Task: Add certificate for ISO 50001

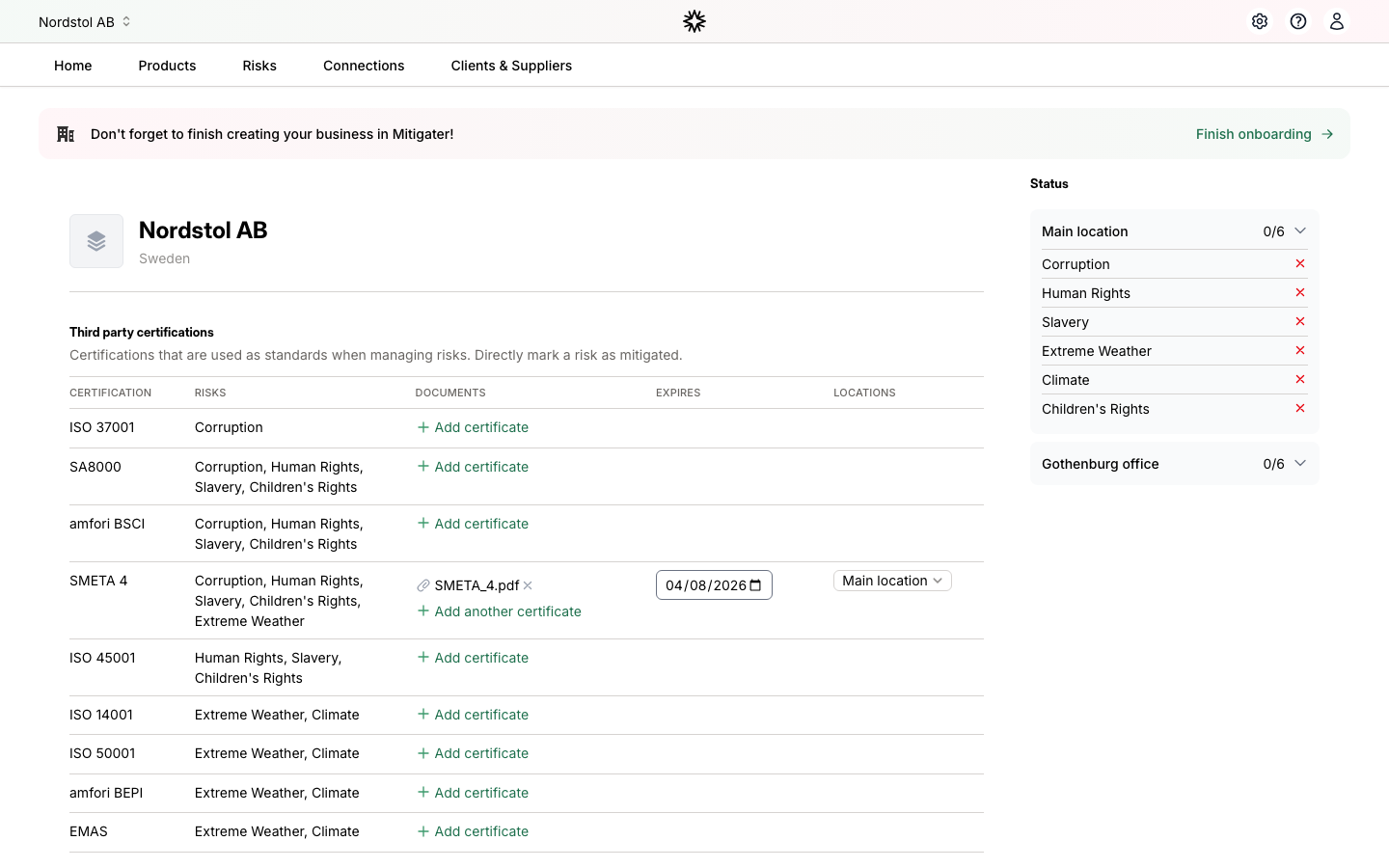Action: [x=473, y=753]
